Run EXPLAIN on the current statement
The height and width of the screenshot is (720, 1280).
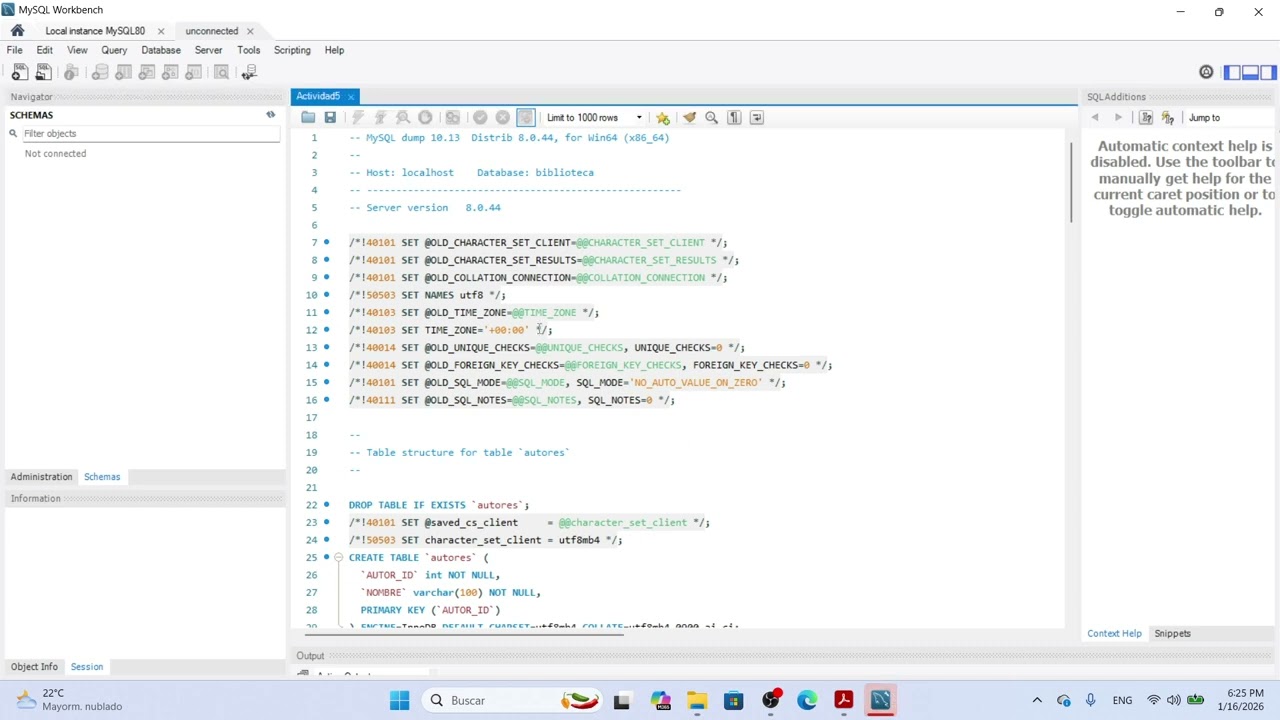pos(403,118)
